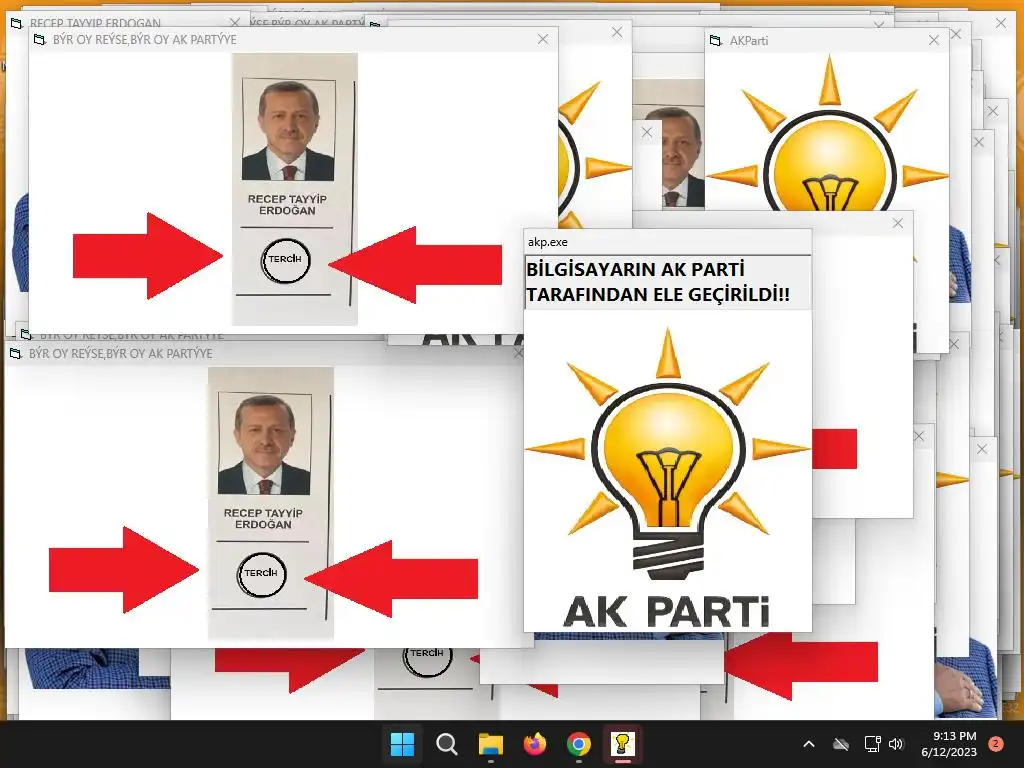Open the red notification badge showing 2
The image size is (1024, 768).
click(996, 744)
